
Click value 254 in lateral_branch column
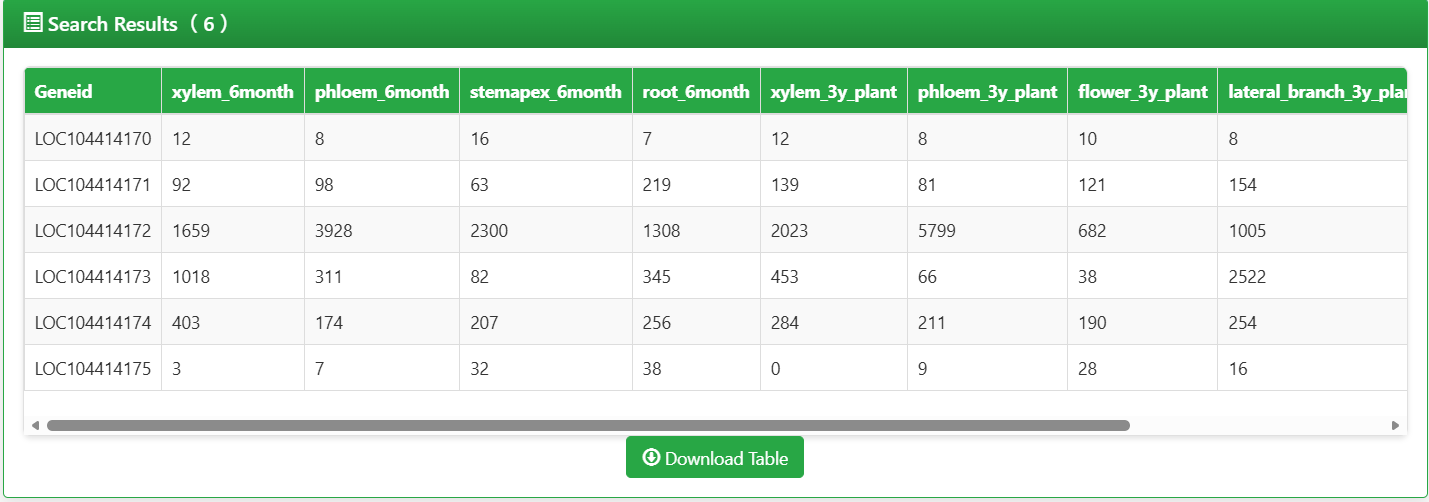[1243, 323]
